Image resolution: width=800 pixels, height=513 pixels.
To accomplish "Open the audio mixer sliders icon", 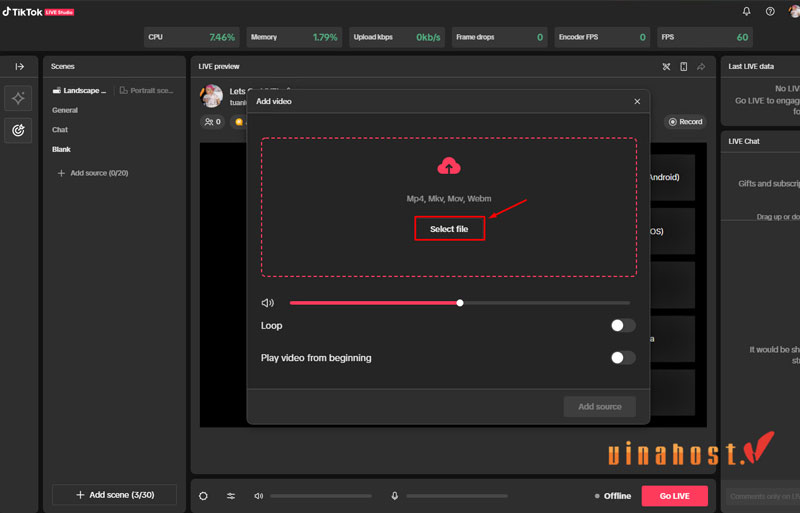I will tap(231, 496).
